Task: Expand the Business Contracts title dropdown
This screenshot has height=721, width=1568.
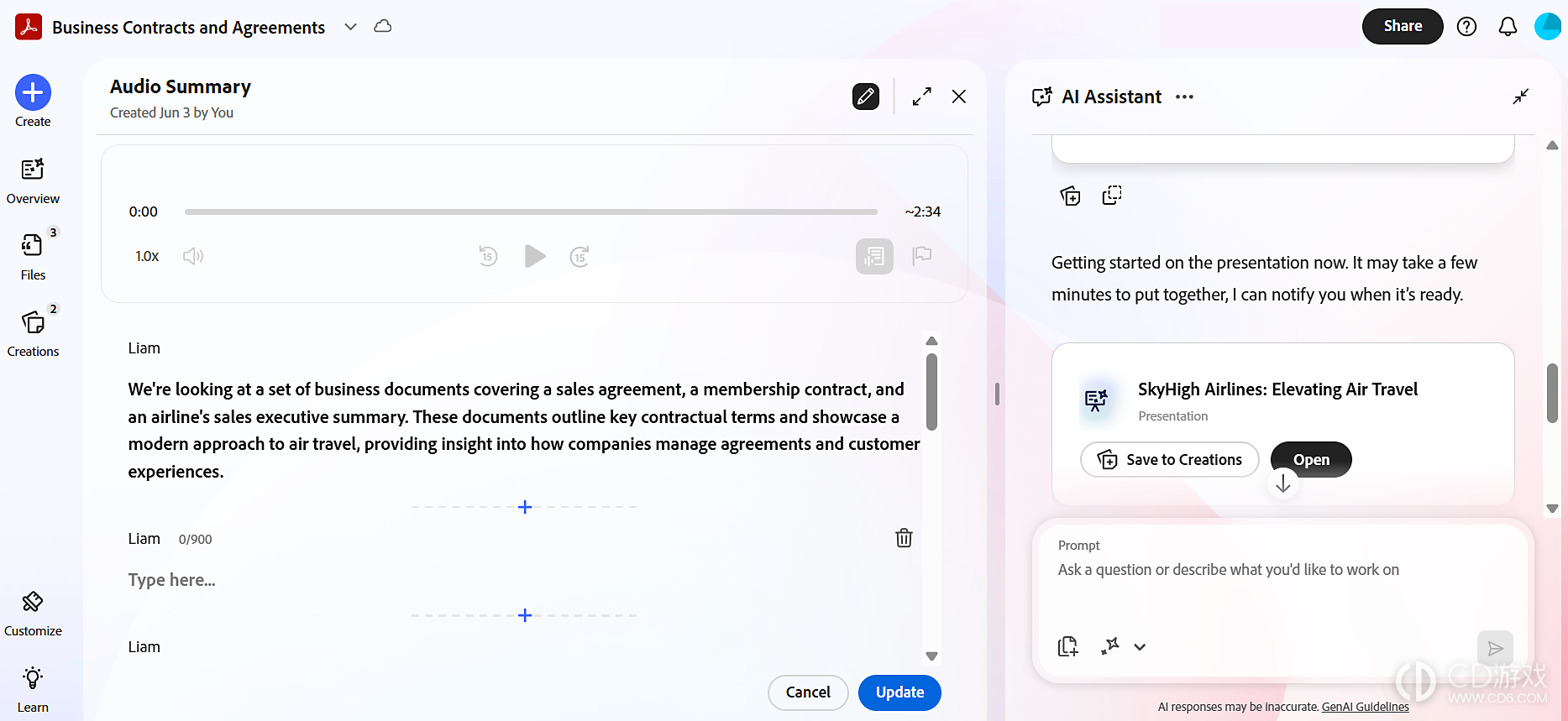Action: (351, 27)
